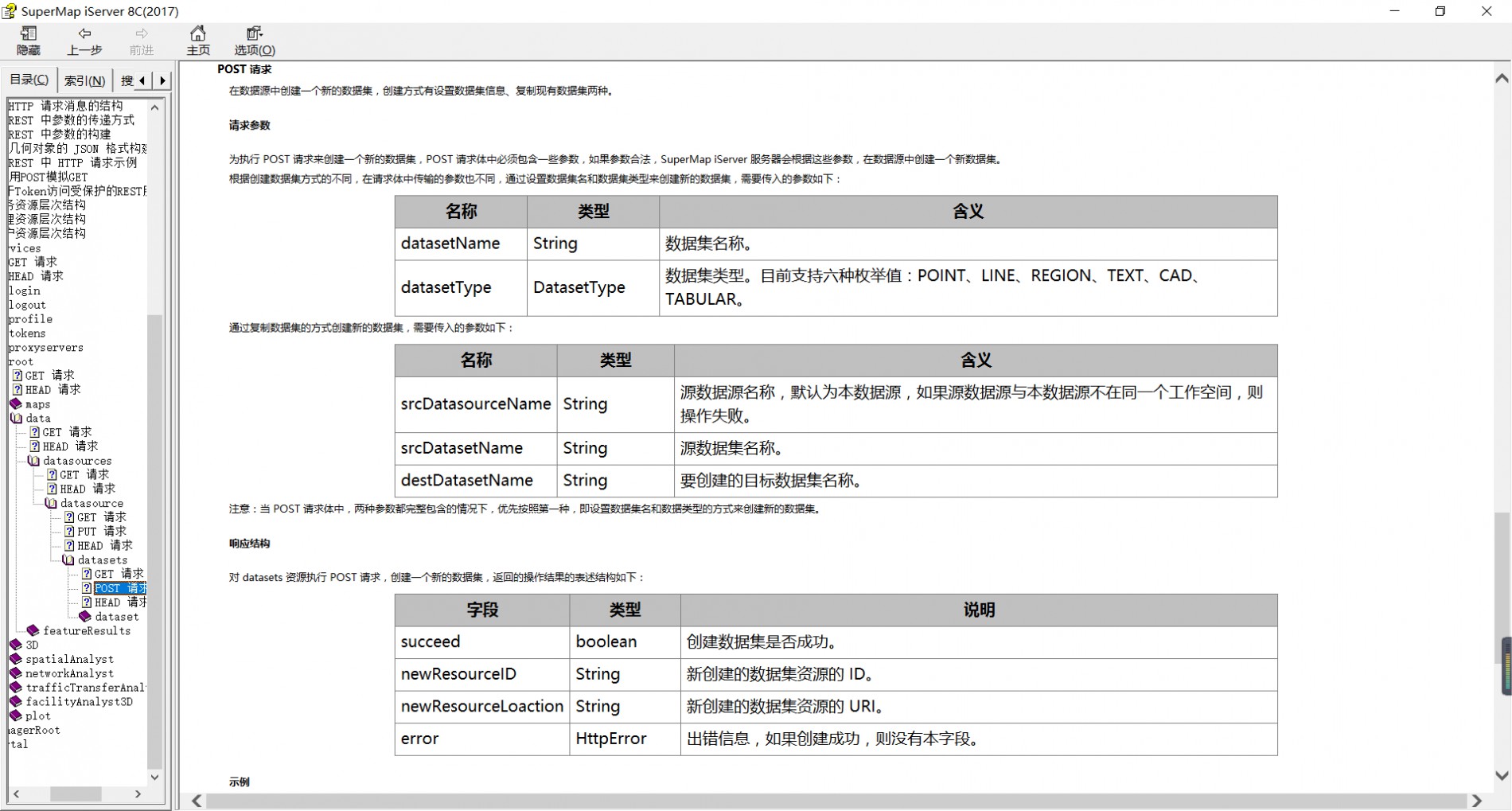The image size is (1512, 811).
Task: Go back with 上一步 toolbar button
Action: [x=84, y=40]
